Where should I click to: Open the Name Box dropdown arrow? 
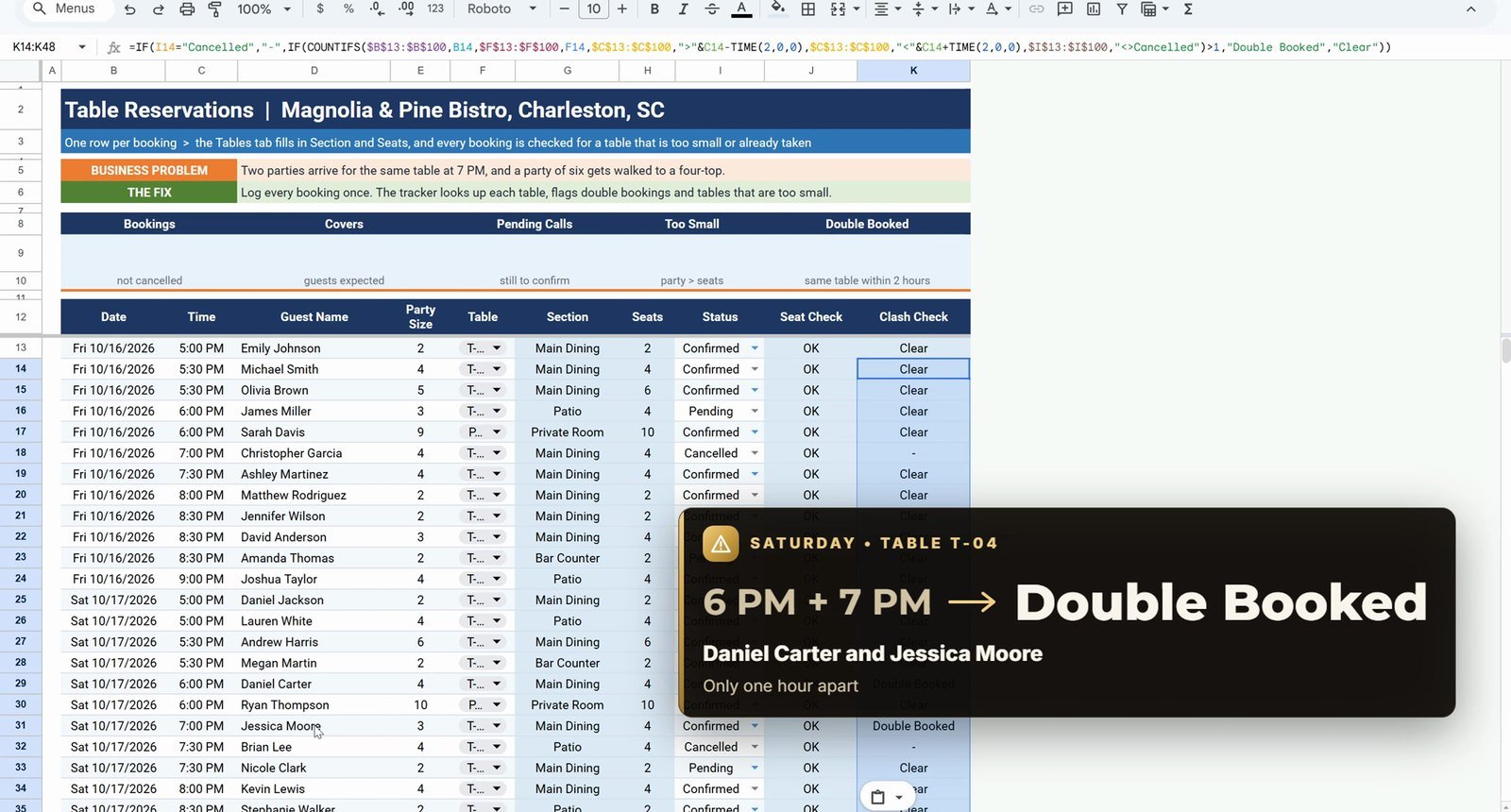(82, 47)
